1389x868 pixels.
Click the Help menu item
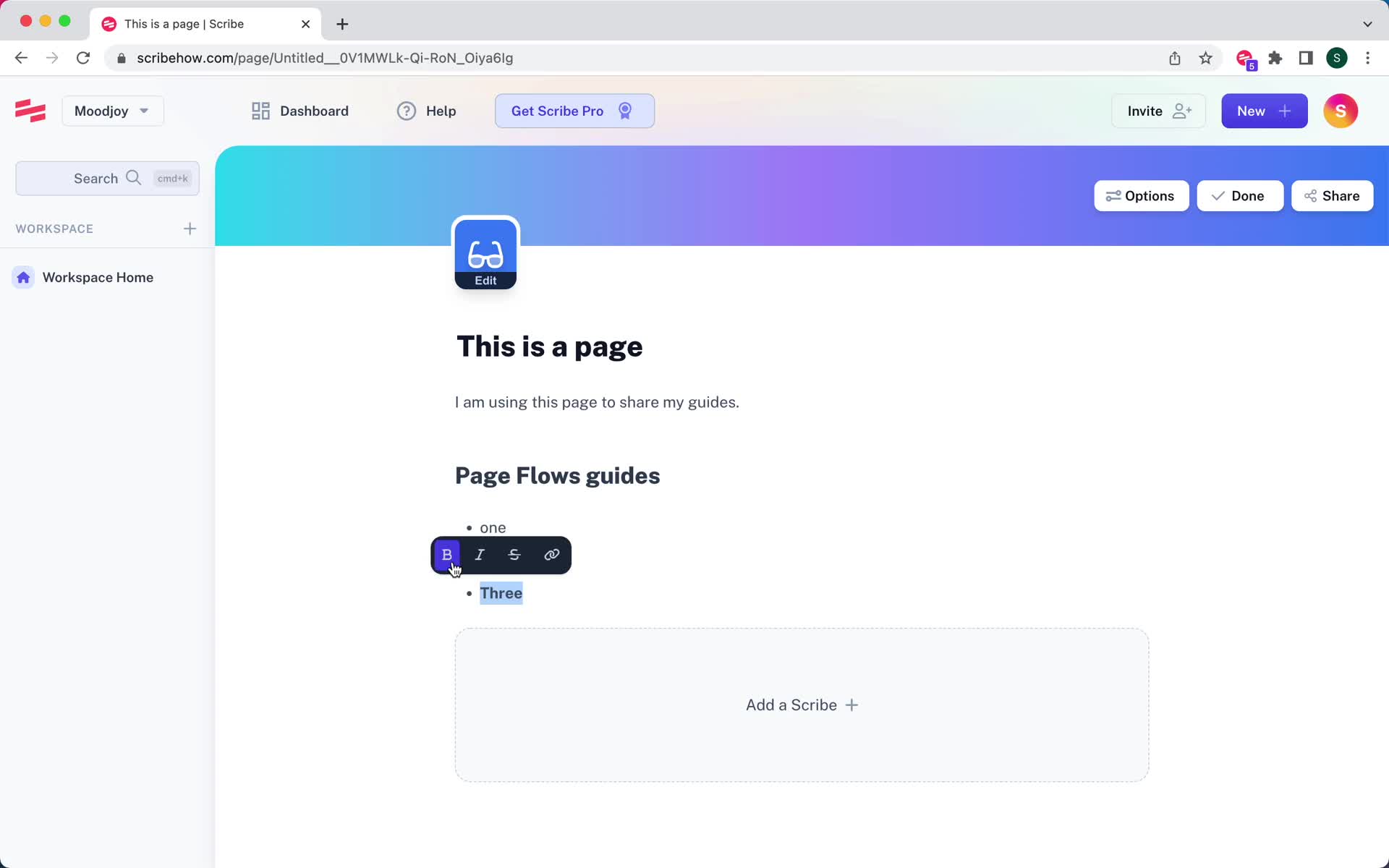click(441, 111)
